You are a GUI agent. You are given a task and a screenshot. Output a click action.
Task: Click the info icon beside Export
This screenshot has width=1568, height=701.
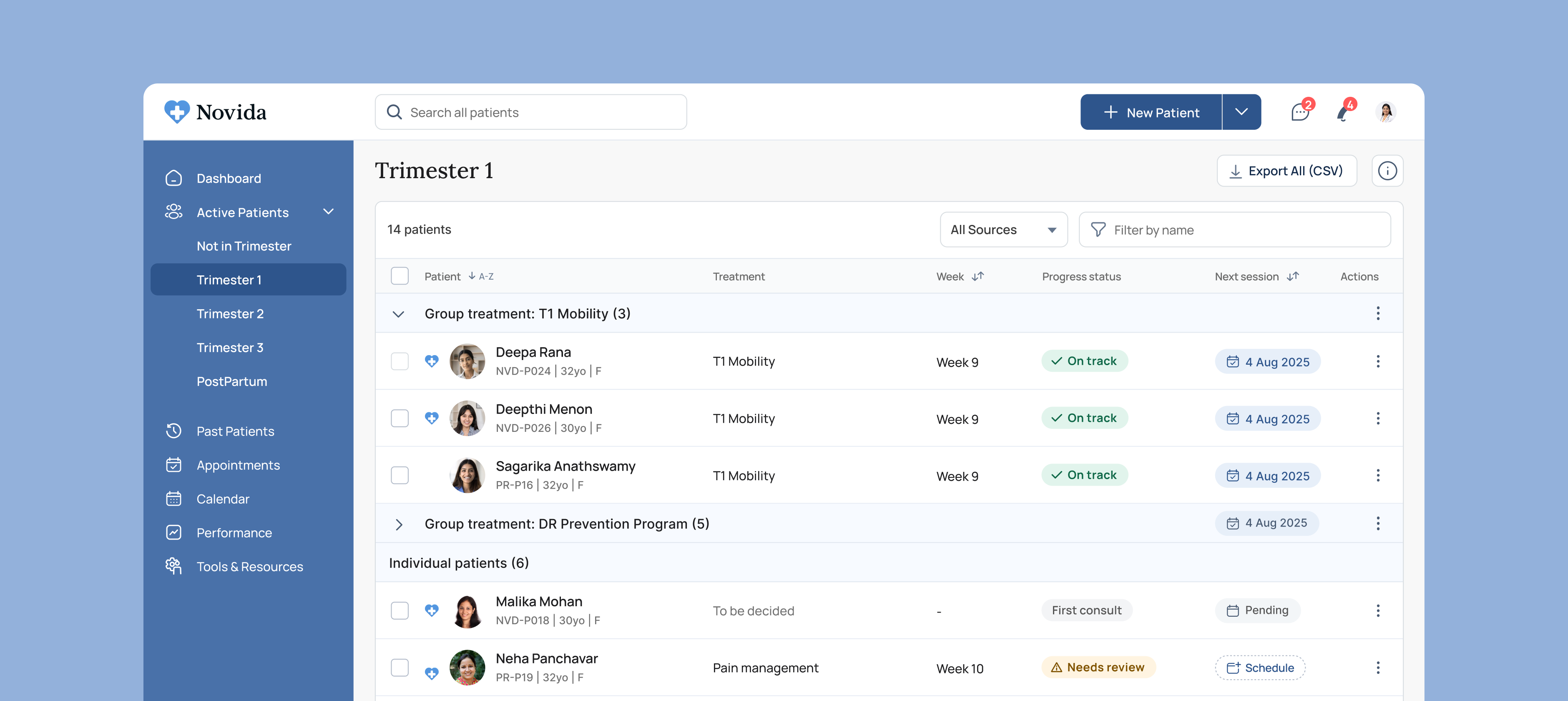1387,171
